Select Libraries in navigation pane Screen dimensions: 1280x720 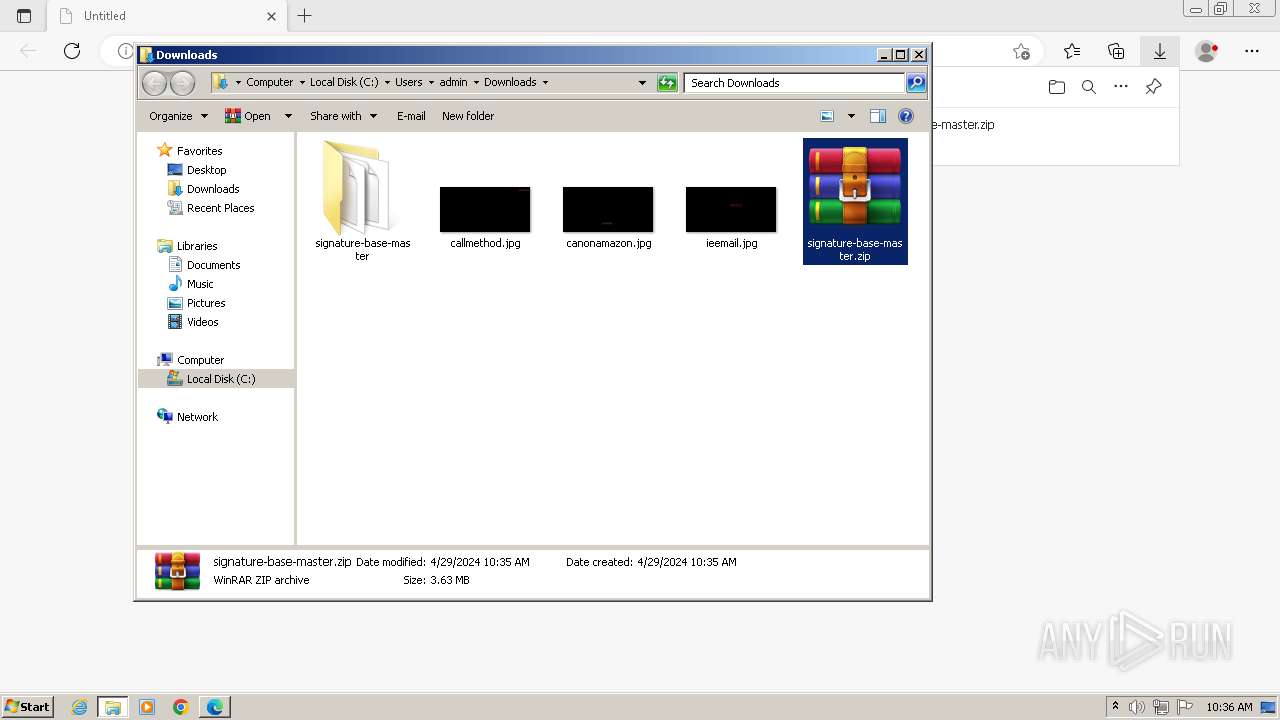[197, 246]
